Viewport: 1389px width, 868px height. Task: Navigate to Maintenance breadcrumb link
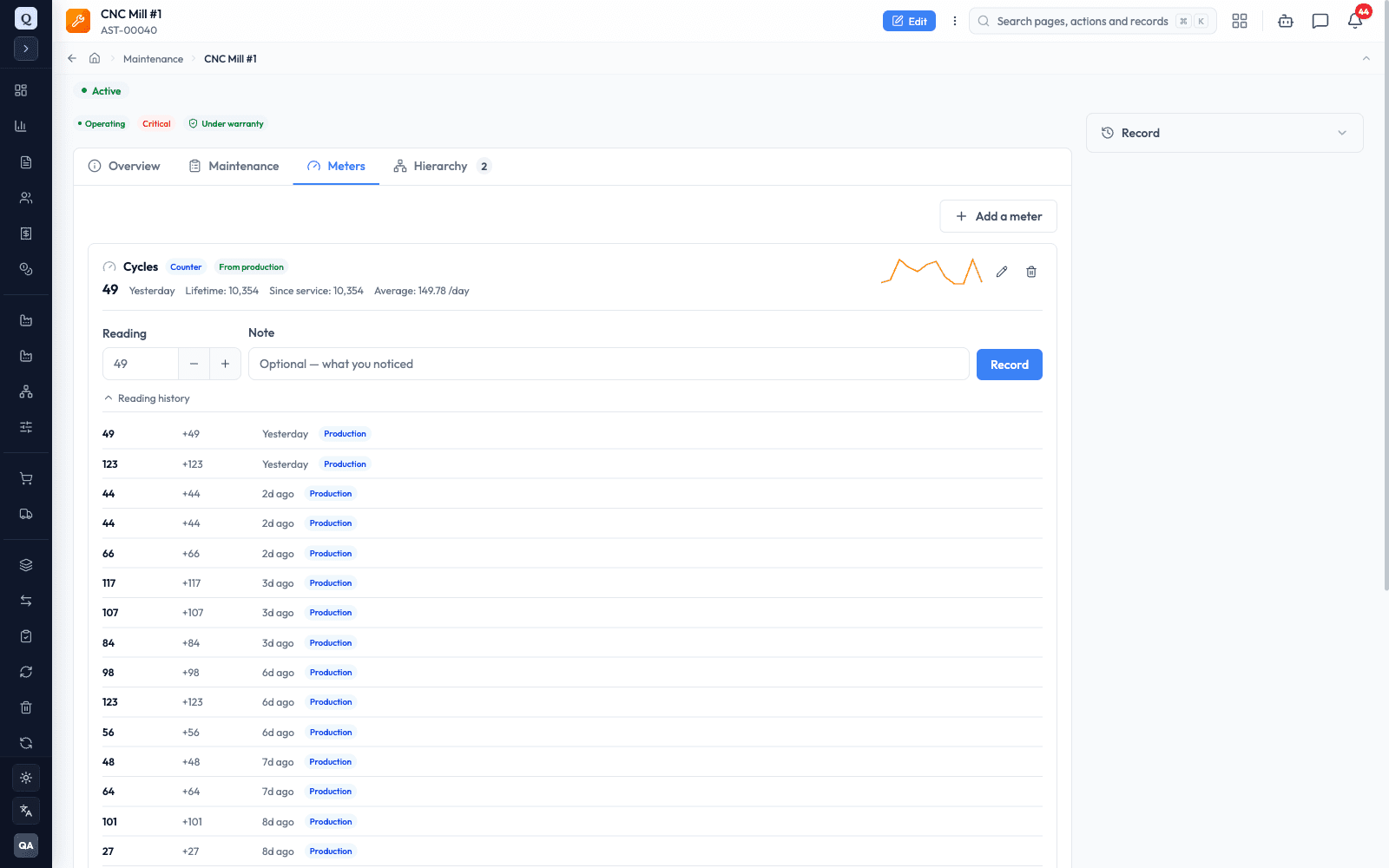153,59
